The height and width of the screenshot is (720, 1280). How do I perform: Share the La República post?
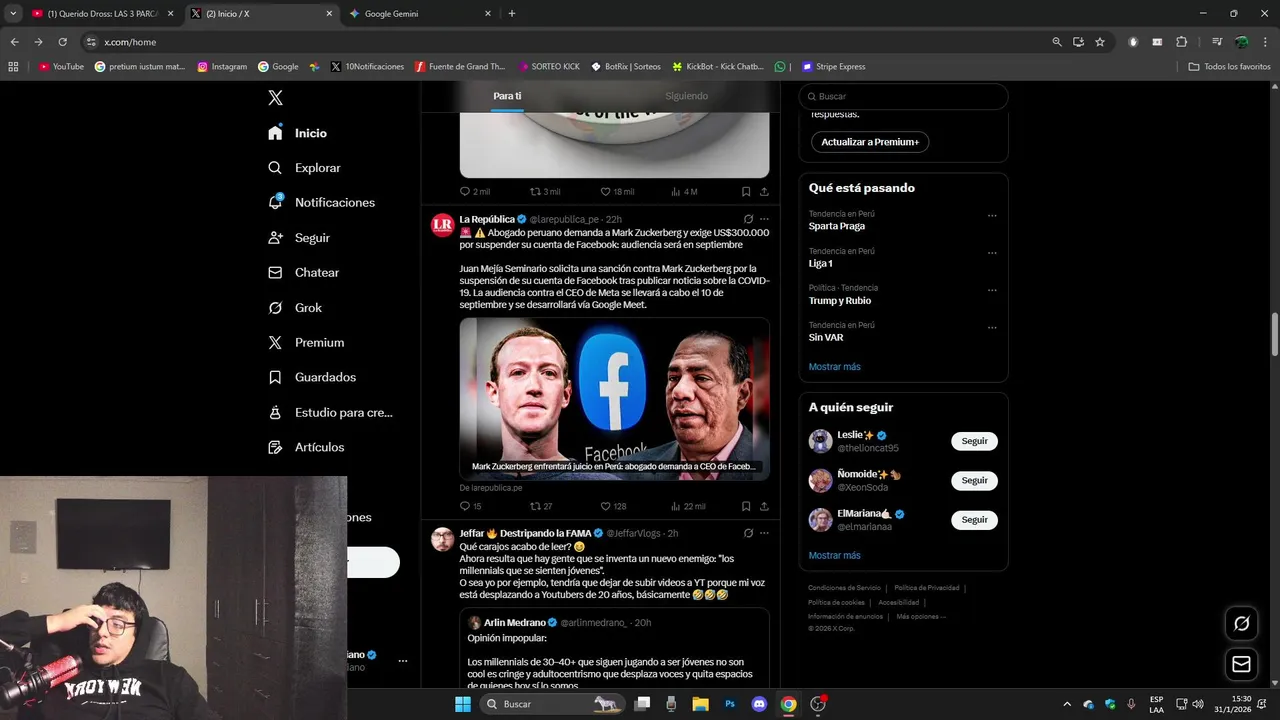point(764,506)
